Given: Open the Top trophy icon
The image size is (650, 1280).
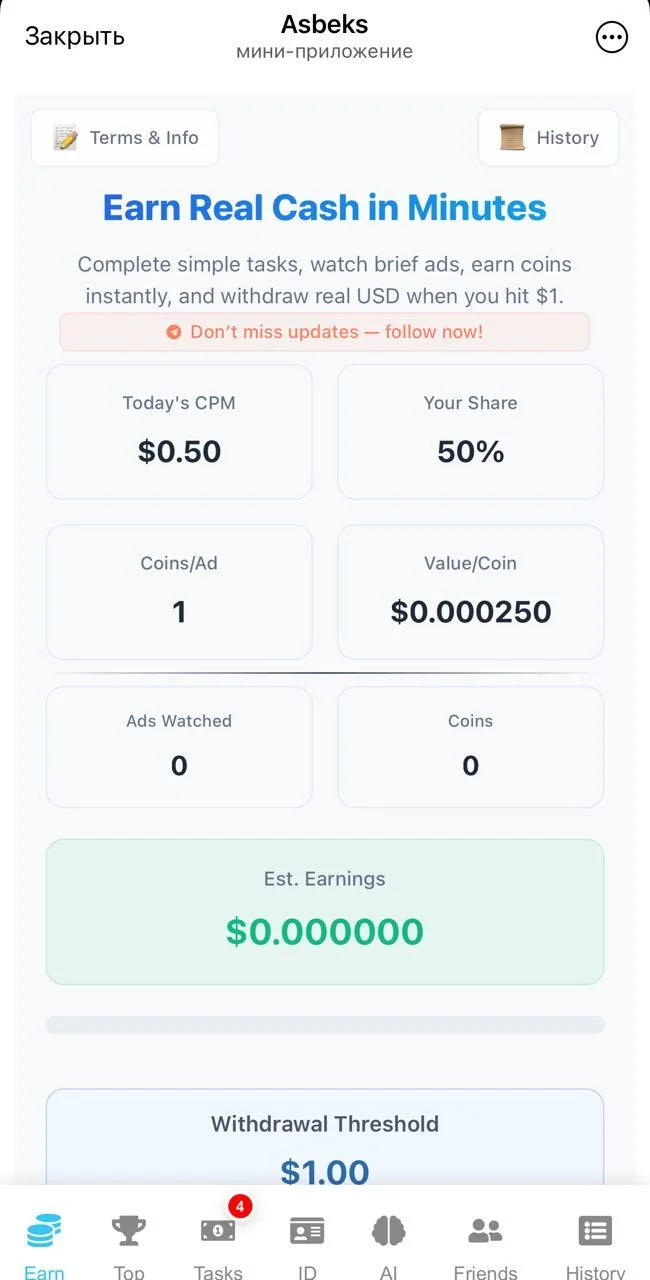Looking at the screenshot, I should (x=128, y=1231).
